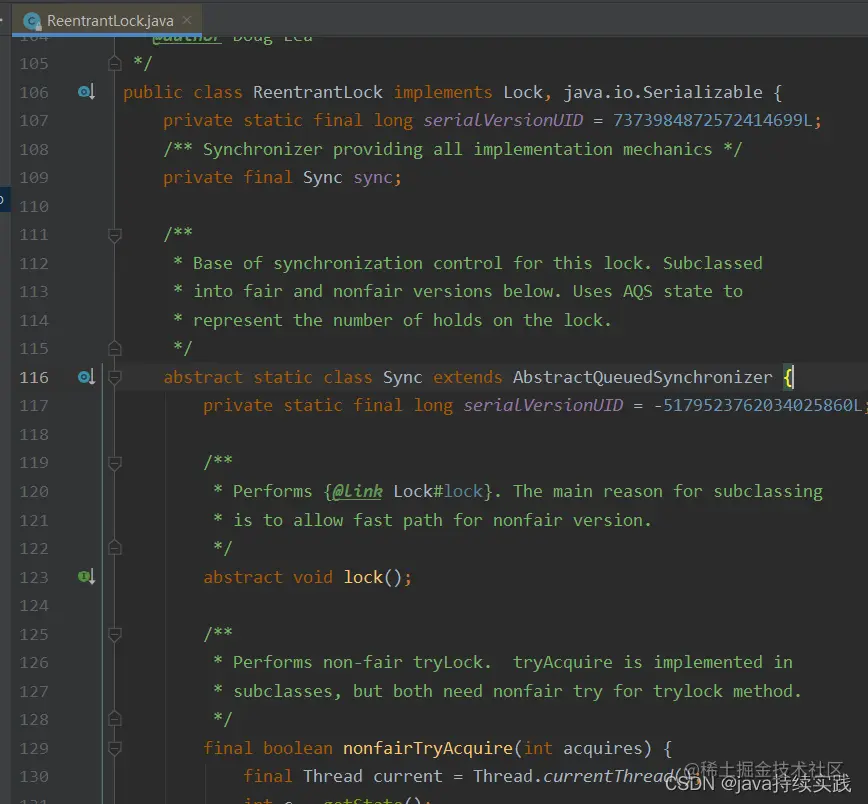Follow the Lock#lock Javadoc link

point(438,491)
